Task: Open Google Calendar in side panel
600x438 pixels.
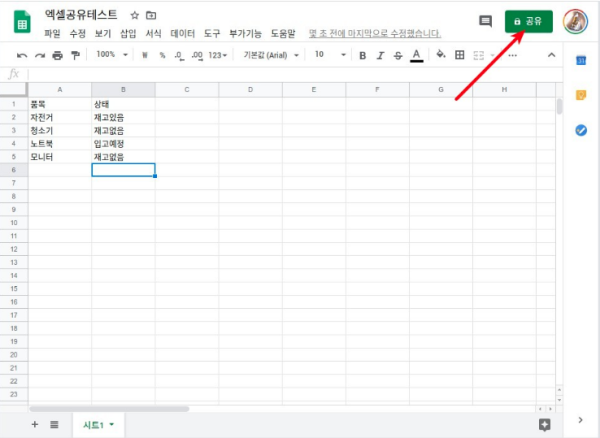Action: pos(581,62)
